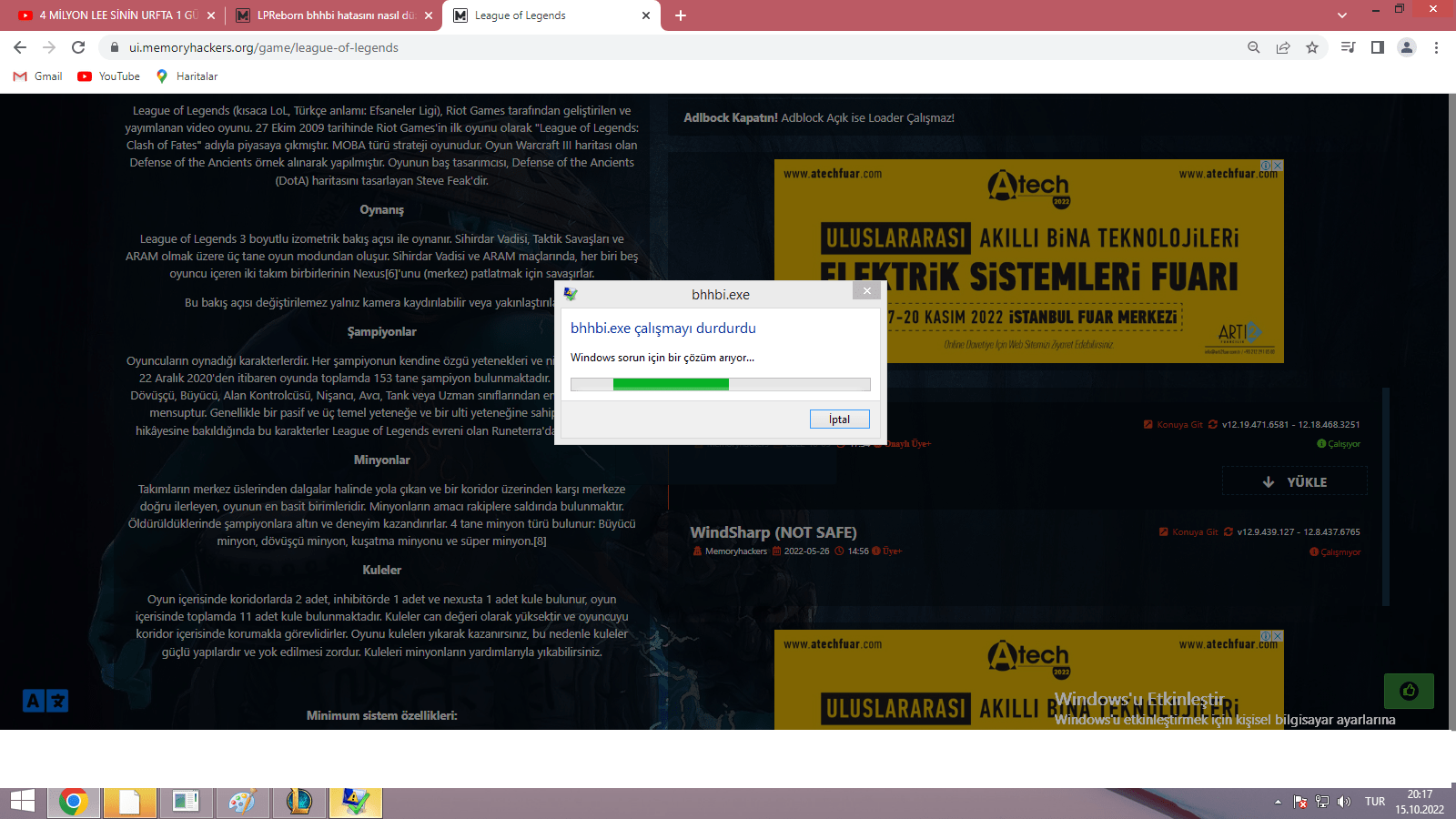Open the Haritalar bookmark
The width and height of the screenshot is (1456, 819).
[187, 76]
